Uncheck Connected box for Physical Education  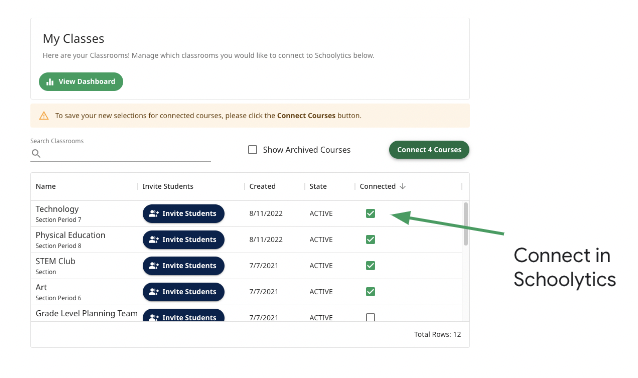pos(370,240)
